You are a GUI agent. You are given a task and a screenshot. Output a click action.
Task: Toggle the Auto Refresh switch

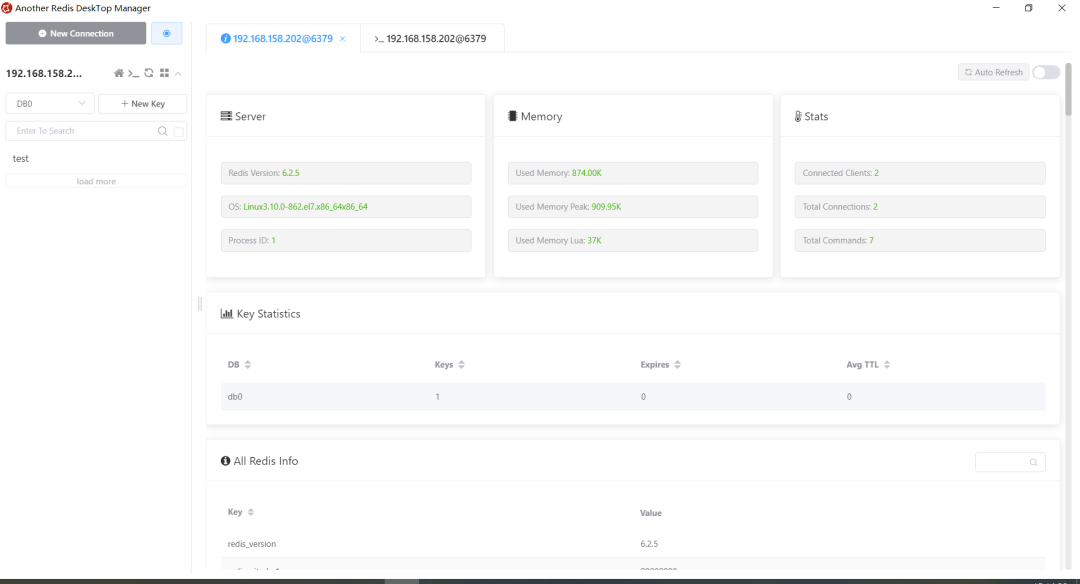[x=1046, y=72]
